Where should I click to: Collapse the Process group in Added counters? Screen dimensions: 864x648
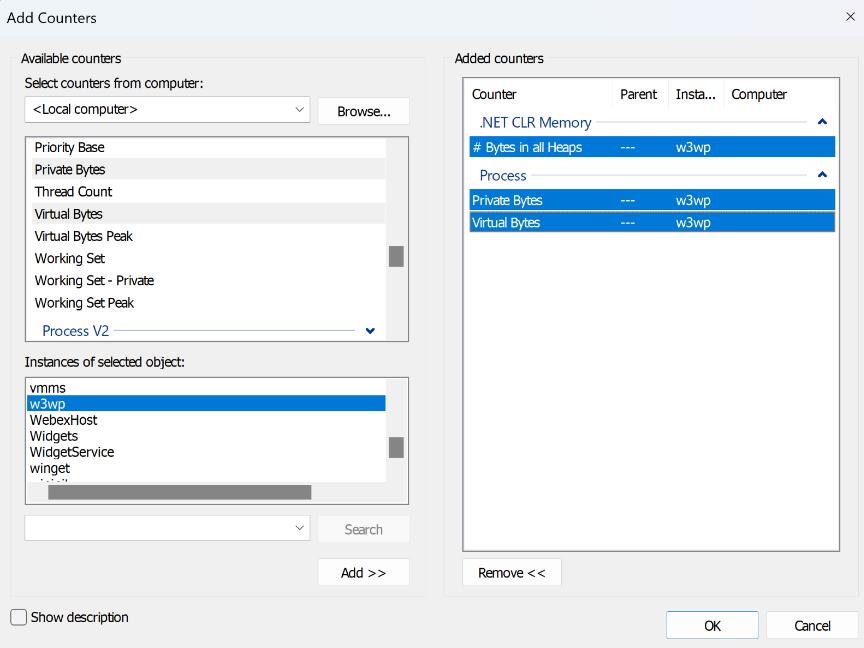point(822,174)
